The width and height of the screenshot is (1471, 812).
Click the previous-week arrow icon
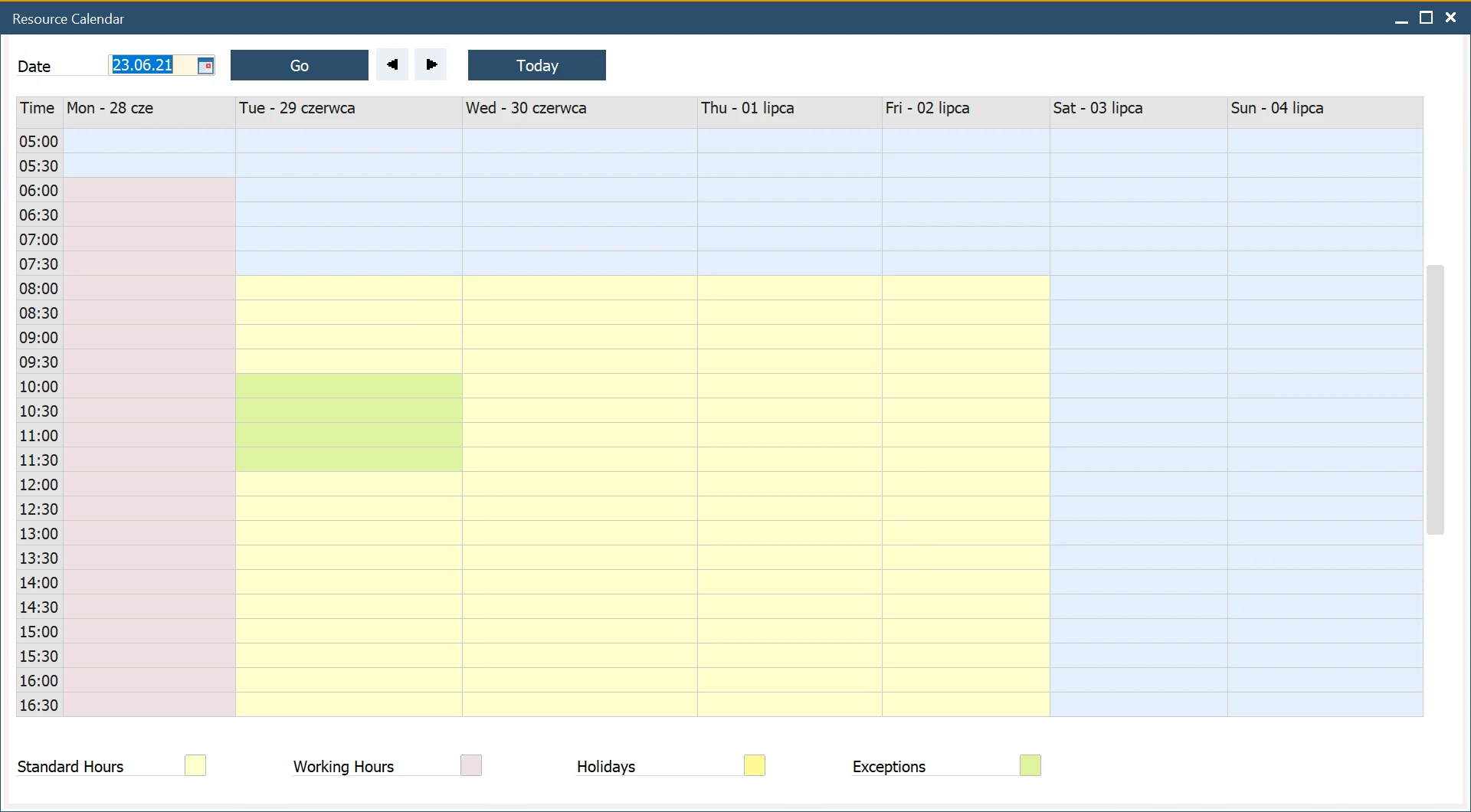392,65
